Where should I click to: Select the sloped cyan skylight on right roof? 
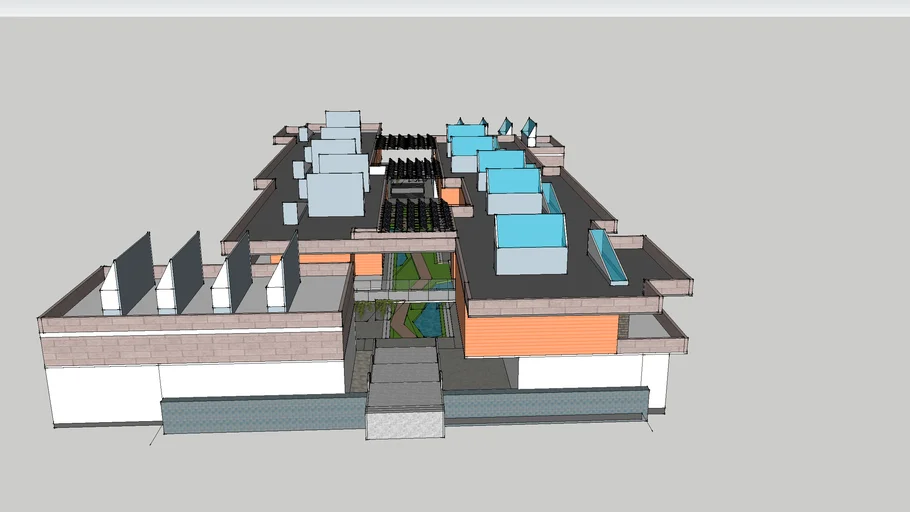608,257
